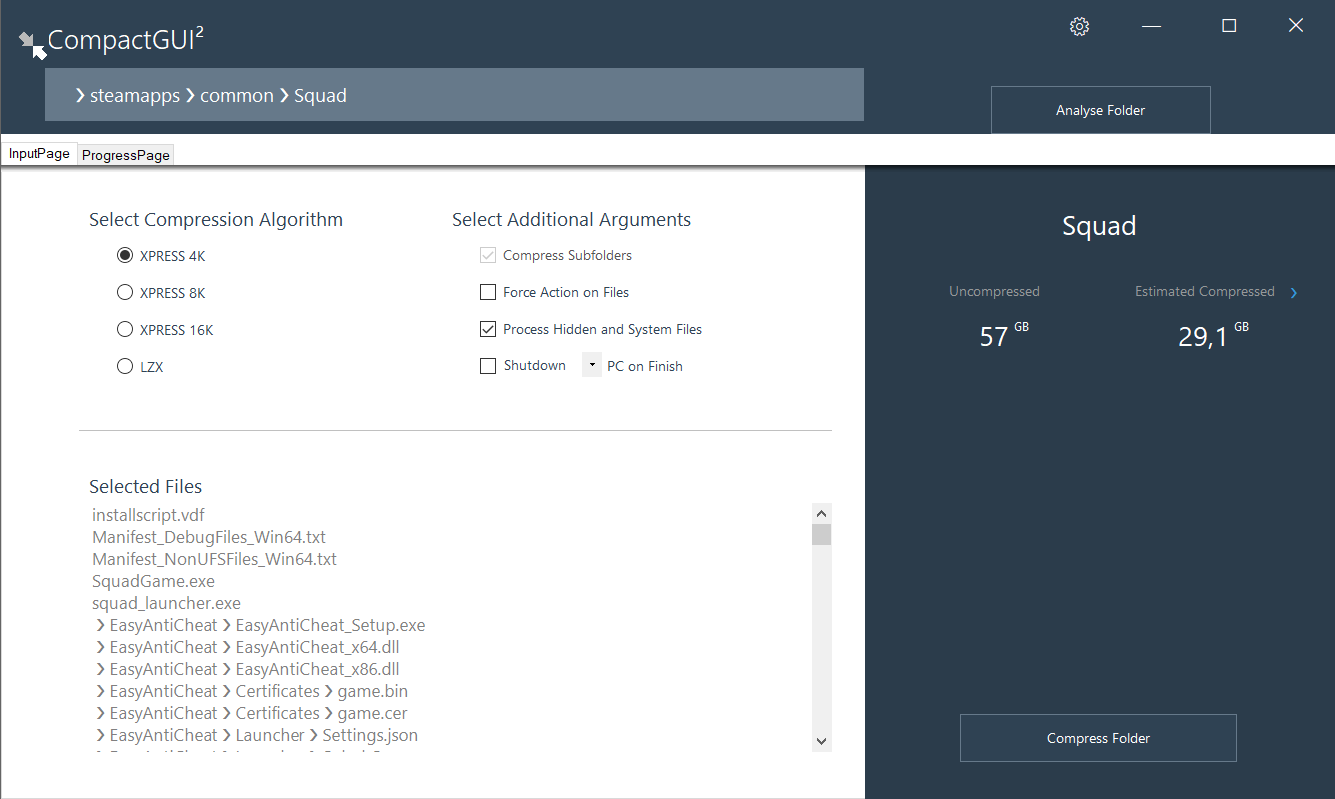Open settings with the gear icon
Viewport: 1335px width, 799px height.
tap(1079, 27)
